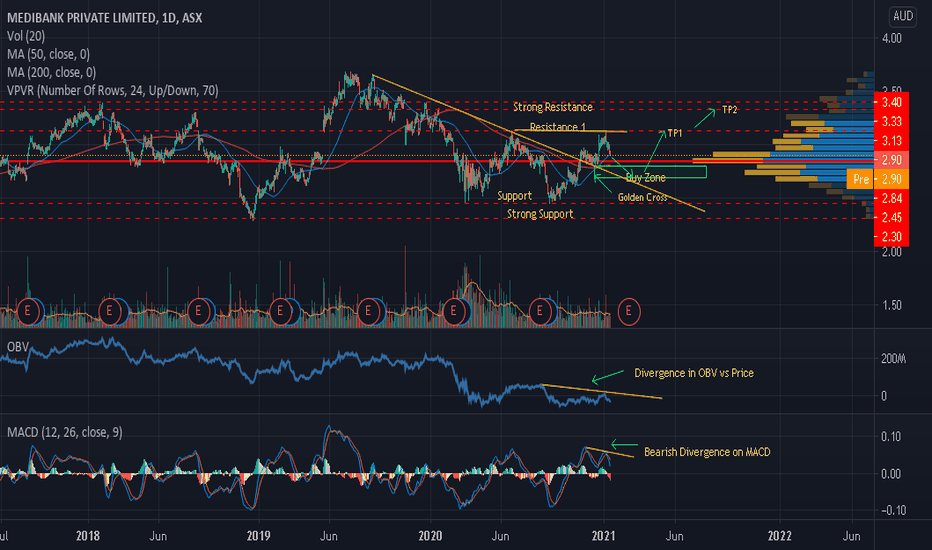Click the 3.40 red price label

(x=891, y=102)
